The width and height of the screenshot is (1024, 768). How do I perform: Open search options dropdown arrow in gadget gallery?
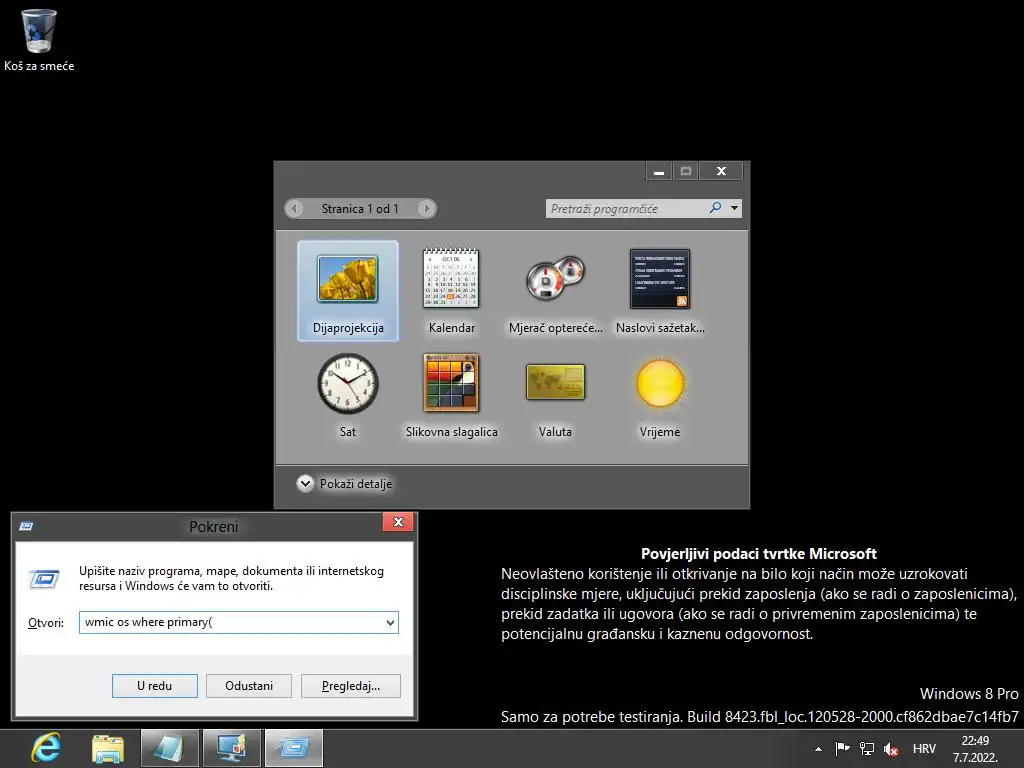coord(735,208)
